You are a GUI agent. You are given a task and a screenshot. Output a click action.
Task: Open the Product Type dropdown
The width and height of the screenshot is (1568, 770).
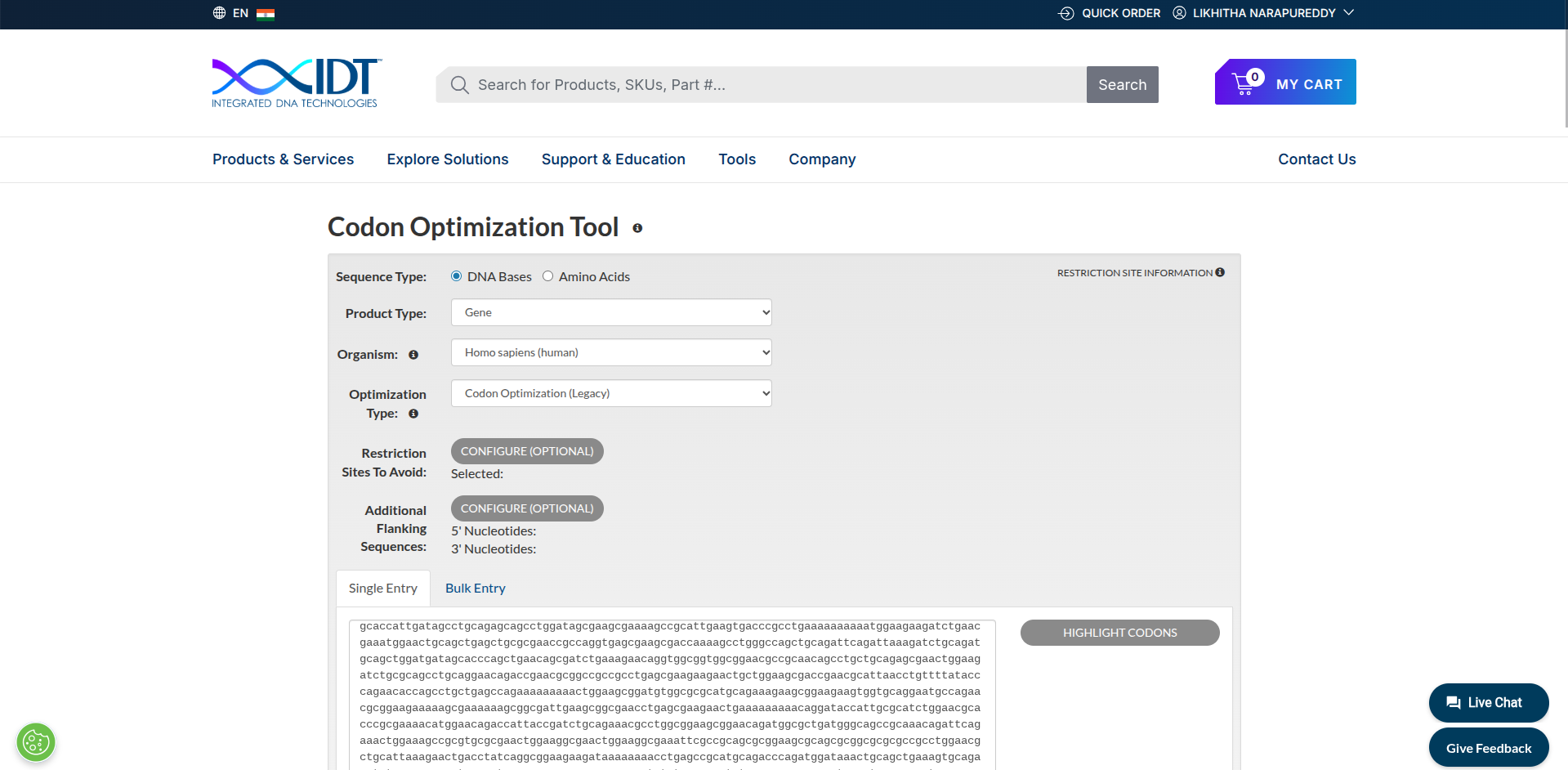[610, 312]
